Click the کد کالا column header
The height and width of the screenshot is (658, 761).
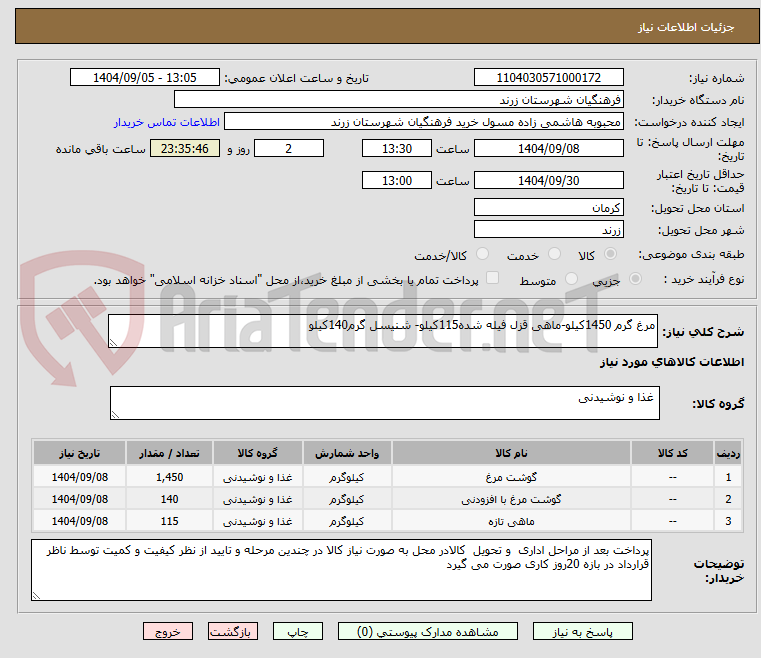pos(672,453)
